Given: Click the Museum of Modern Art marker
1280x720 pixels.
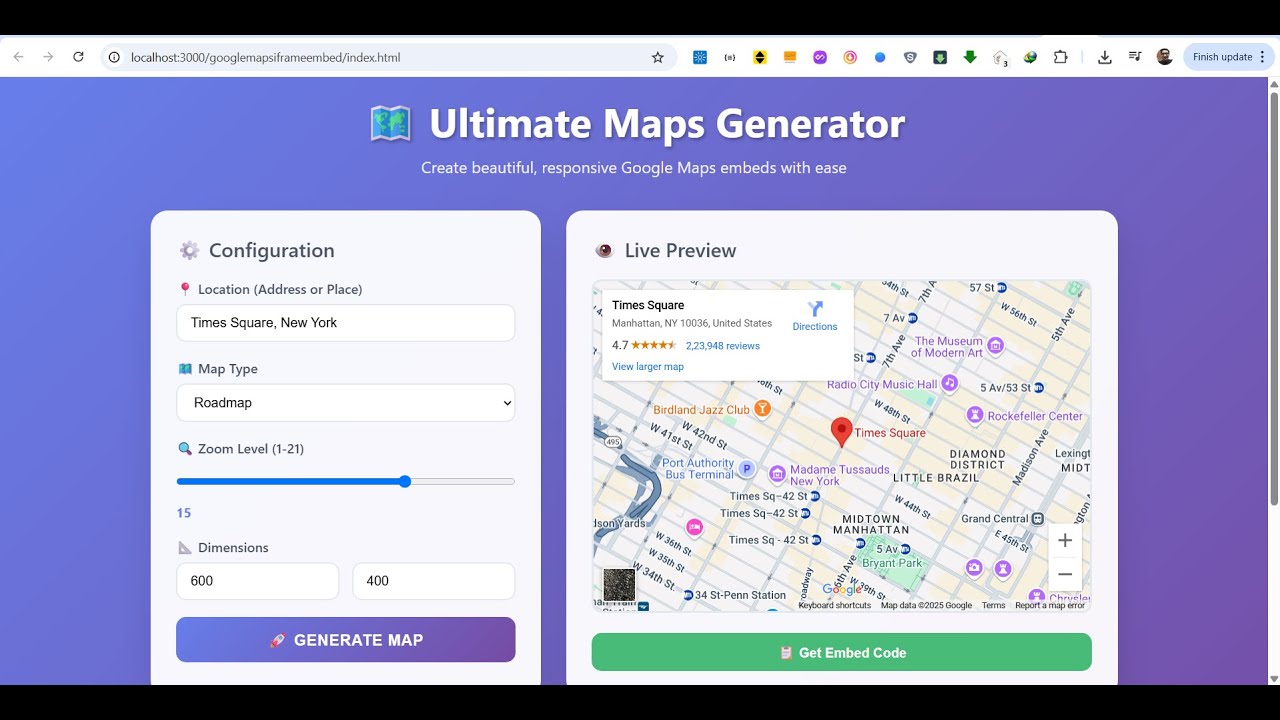Looking at the screenshot, I should [995, 346].
